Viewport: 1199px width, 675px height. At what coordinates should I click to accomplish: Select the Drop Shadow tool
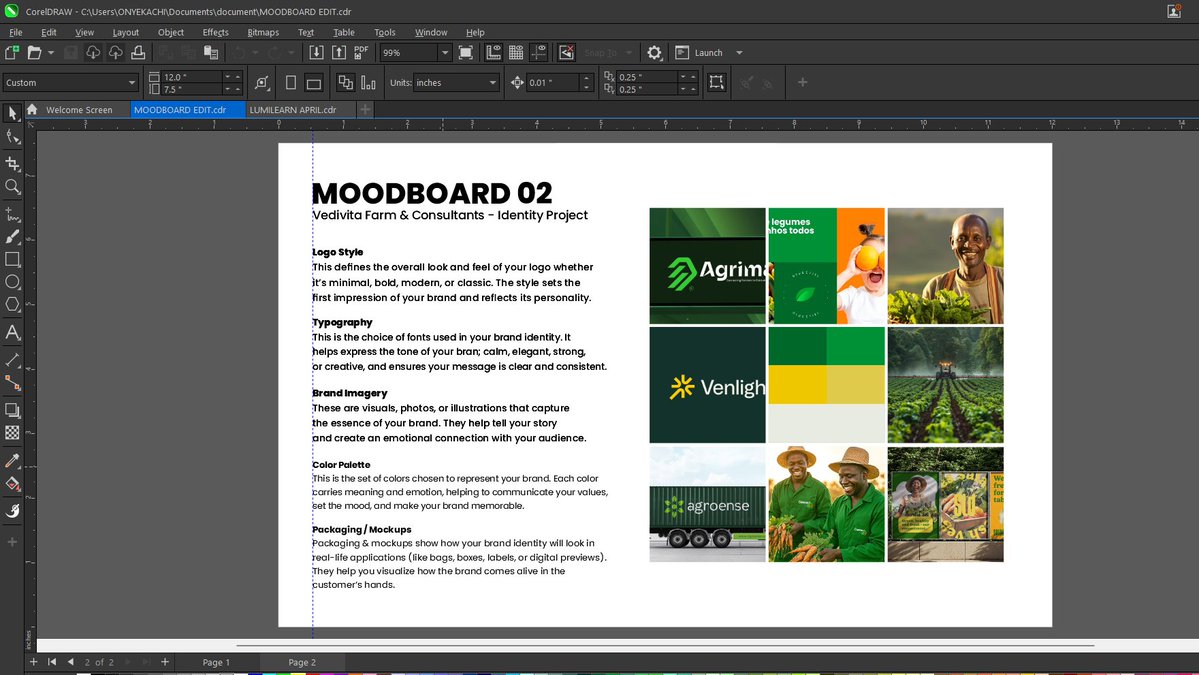tap(12, 410)
